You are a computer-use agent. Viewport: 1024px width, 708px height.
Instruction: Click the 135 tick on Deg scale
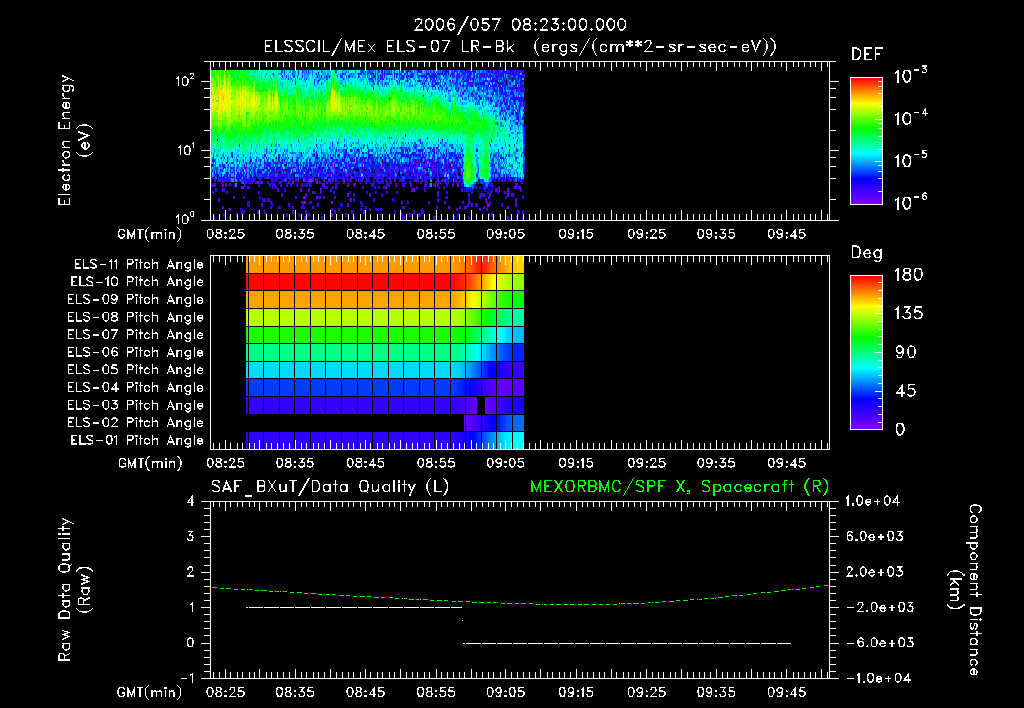click(908, 313)
